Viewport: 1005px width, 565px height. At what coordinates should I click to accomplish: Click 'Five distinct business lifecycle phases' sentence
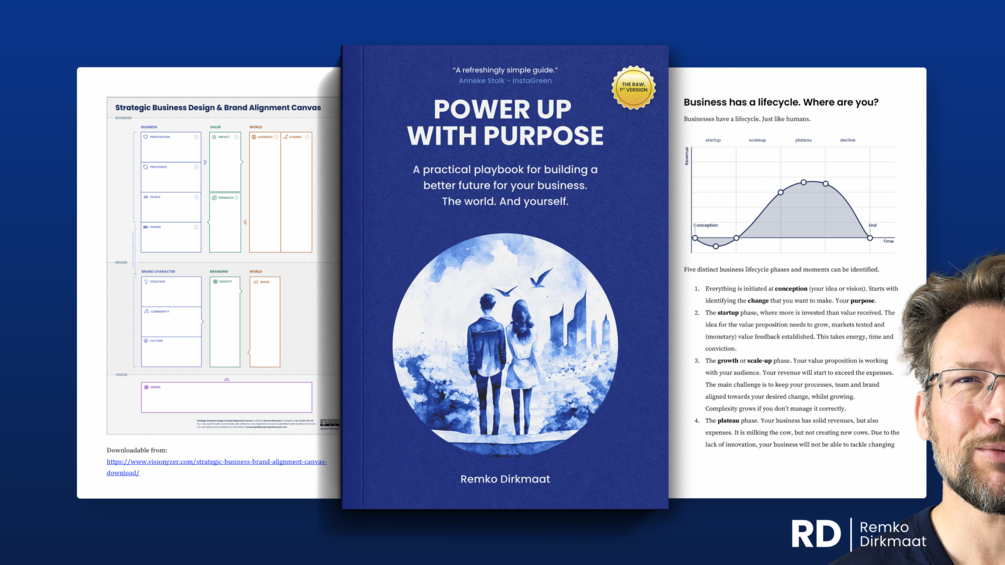pos(781,270)
